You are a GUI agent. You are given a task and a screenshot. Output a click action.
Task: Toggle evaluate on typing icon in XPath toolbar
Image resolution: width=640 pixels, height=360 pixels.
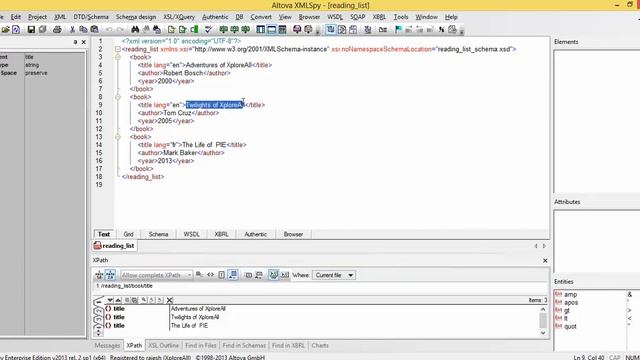point(273,275)
